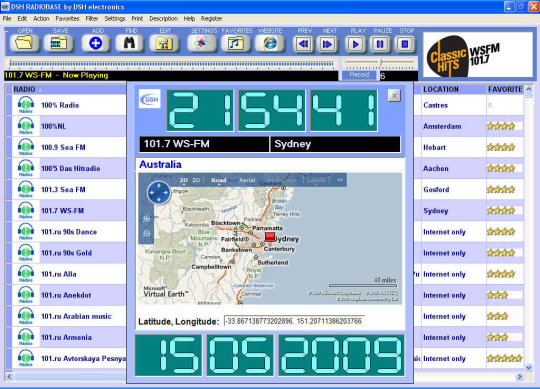Open the Help menu
This screenshot has width=540, height=389.
click(189, 19)
